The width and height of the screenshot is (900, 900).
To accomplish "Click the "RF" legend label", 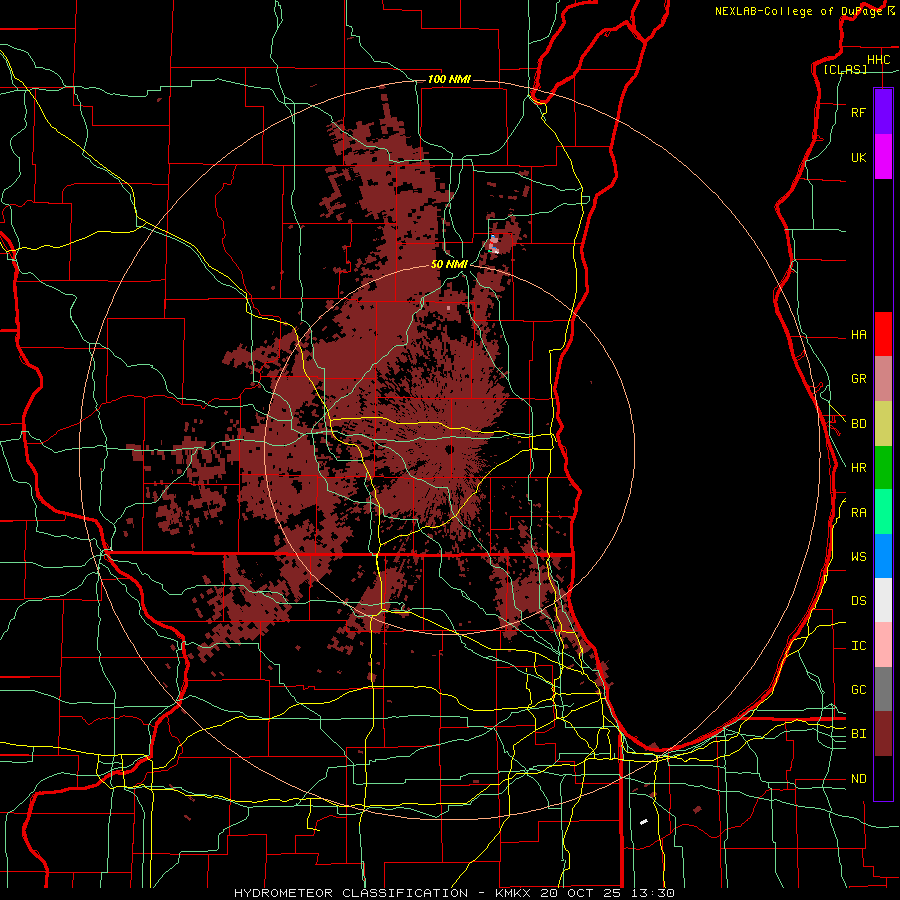I will click(858, 112).
